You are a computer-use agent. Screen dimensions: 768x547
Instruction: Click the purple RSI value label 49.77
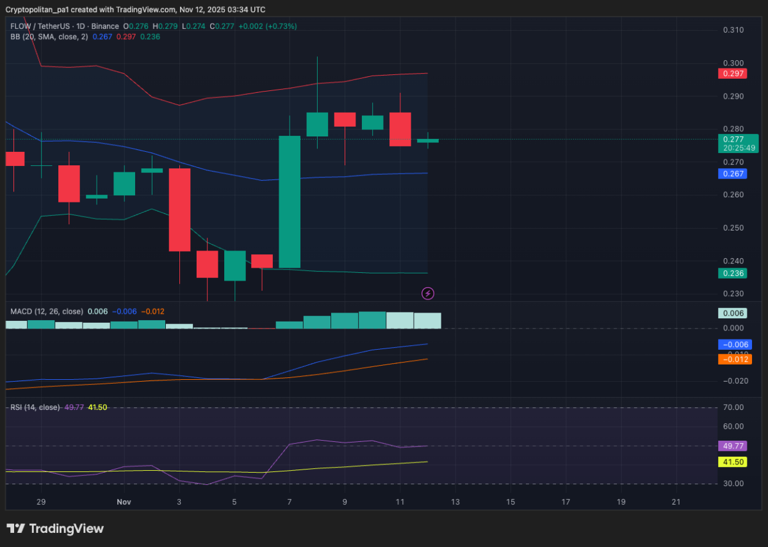pyautogui.click(x=734, y=445)
